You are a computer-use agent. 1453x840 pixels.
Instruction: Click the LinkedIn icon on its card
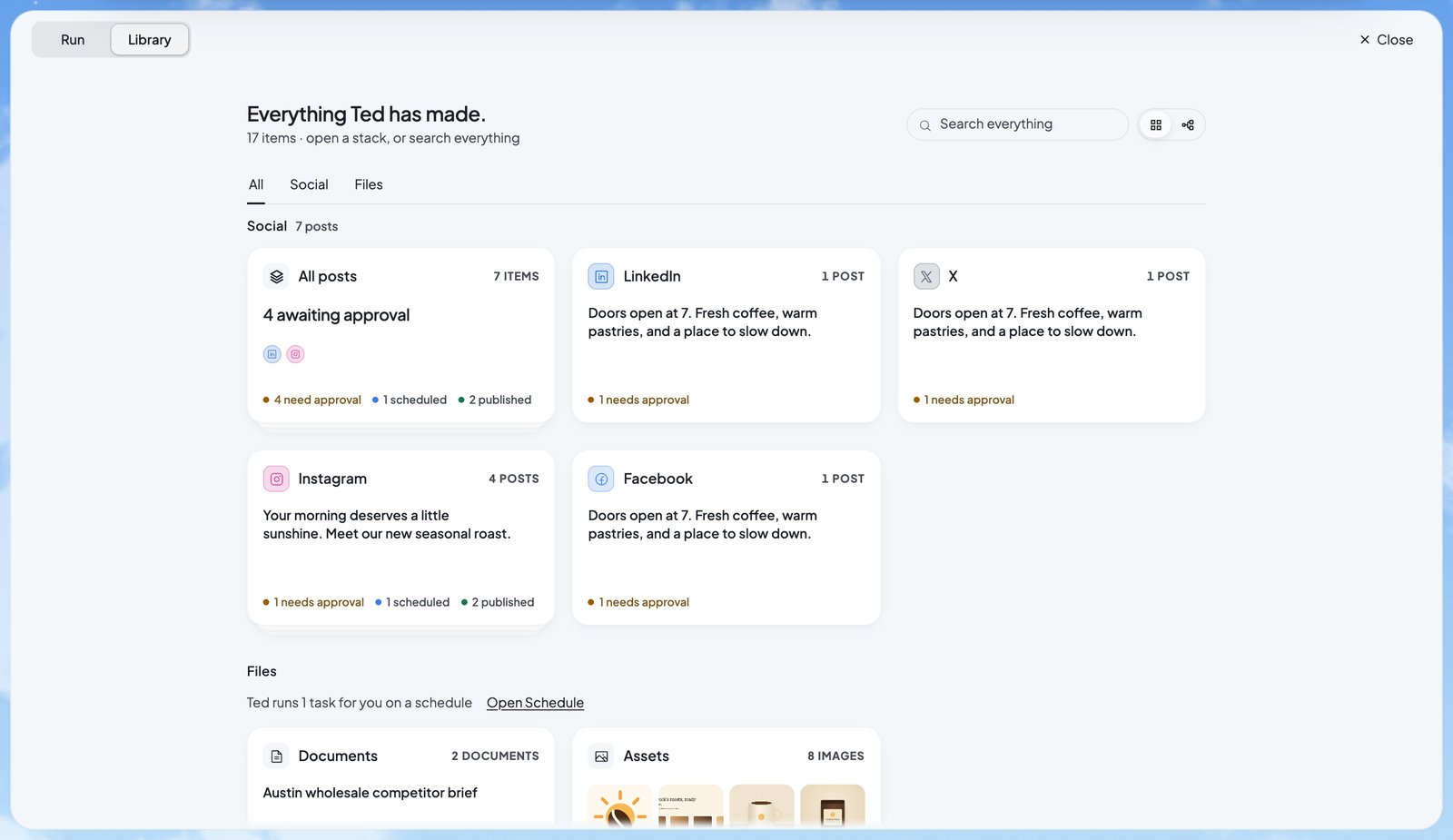601,276
